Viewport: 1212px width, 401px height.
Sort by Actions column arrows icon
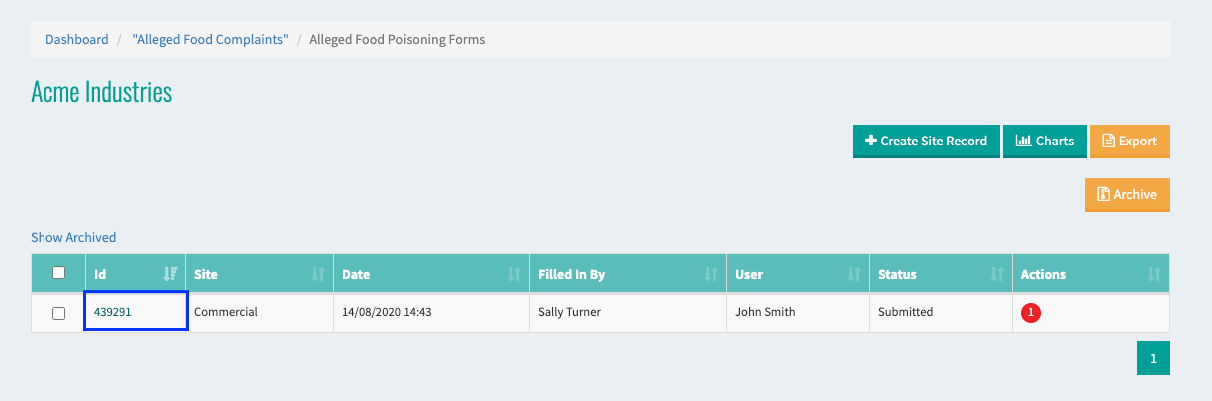point(1154,274)
